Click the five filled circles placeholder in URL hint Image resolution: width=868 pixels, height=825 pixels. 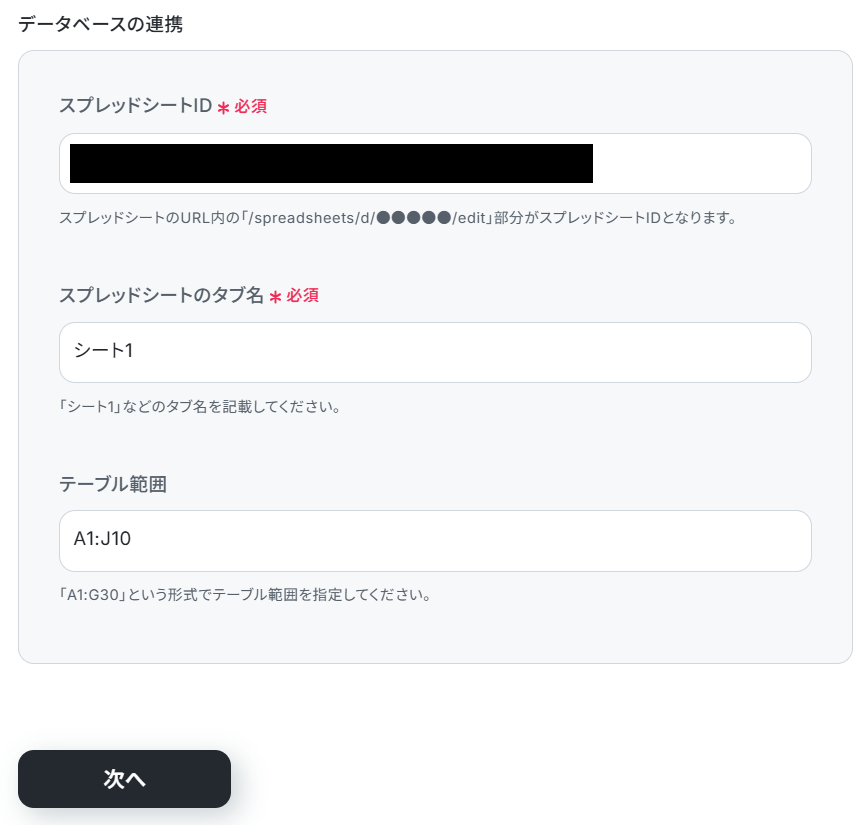(x=414, y=218)
